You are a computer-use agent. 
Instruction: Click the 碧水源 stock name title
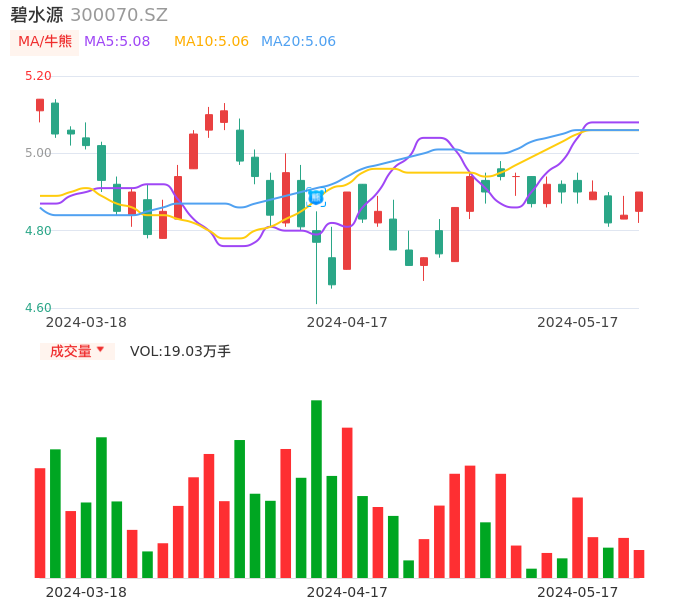[x=37, y=15]
